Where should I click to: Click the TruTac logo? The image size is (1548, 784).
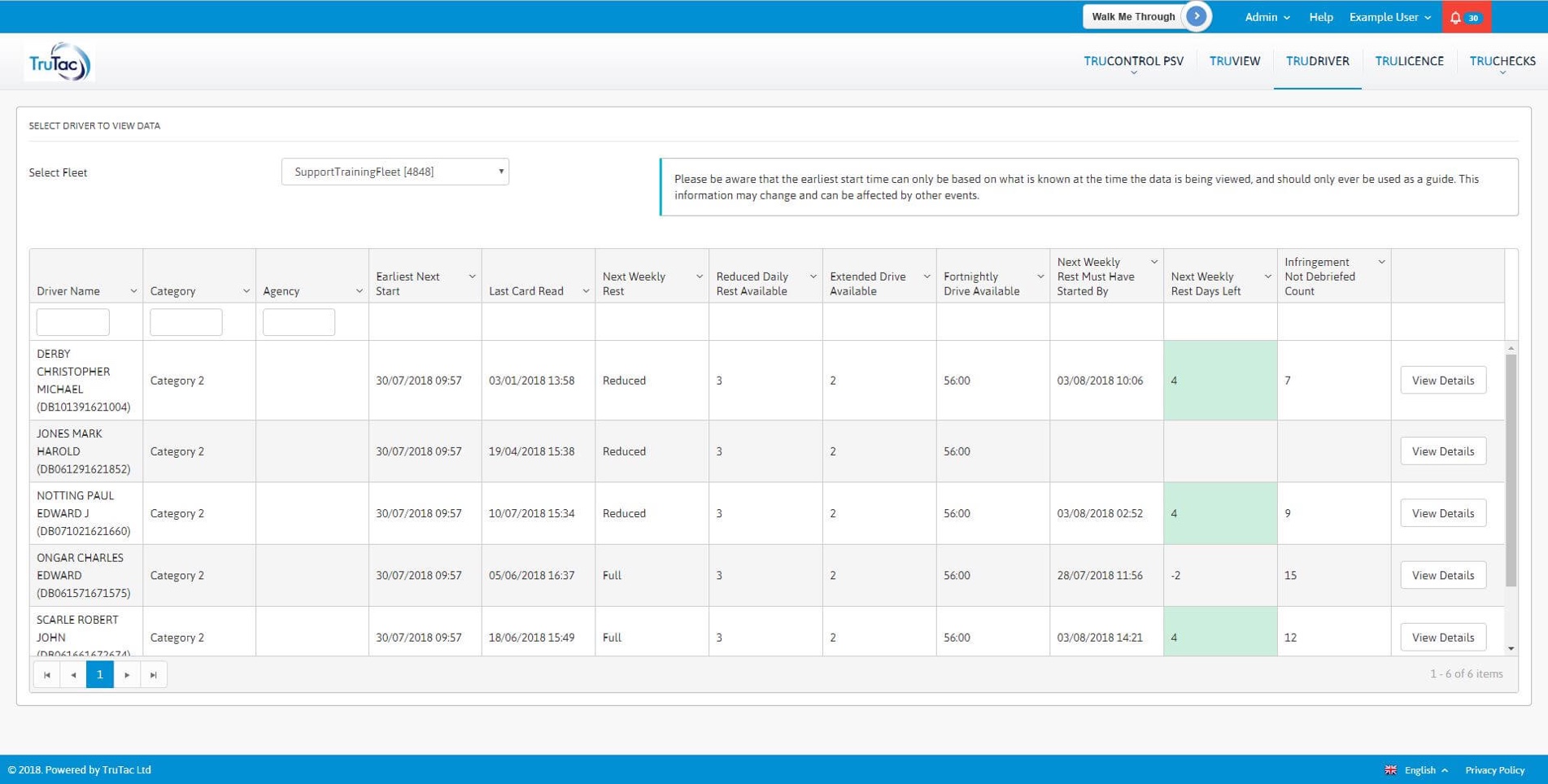coord(58,62)
